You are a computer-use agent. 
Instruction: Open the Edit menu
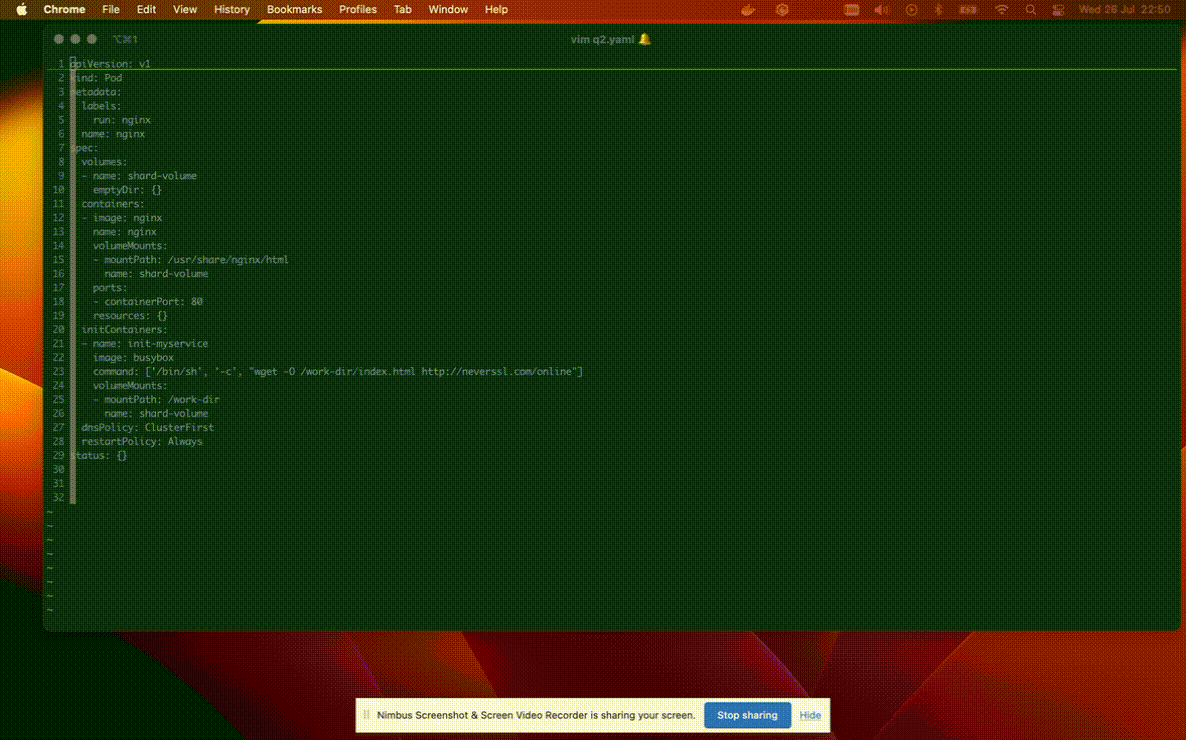pyautogui.click(x=146, y=9)
